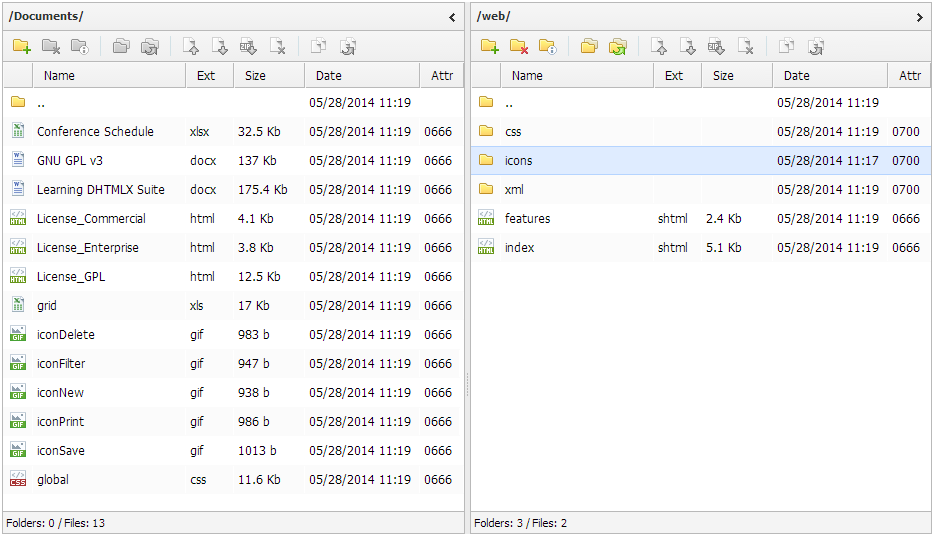Select the xml folder
934x536 pixels.
click(x=701, y=189)
